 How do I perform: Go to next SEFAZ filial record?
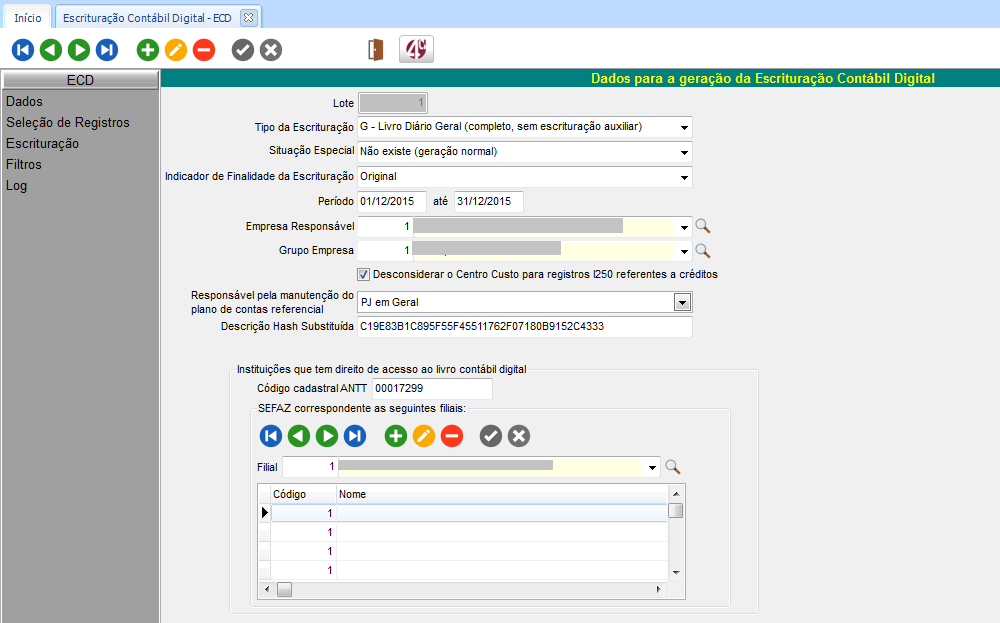(327, 436)
